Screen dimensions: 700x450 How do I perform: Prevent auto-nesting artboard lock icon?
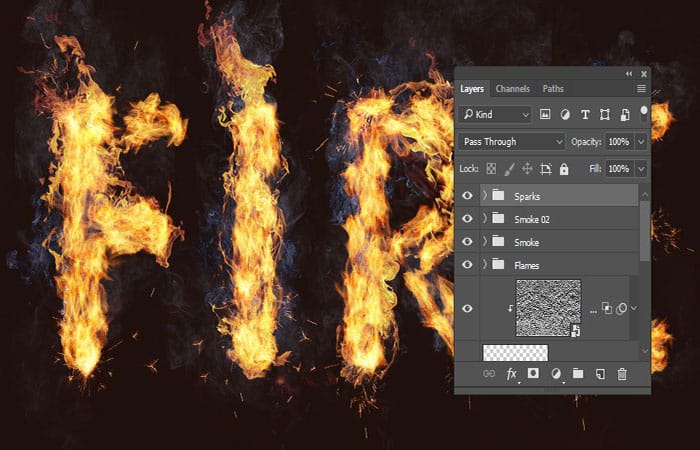546,169
